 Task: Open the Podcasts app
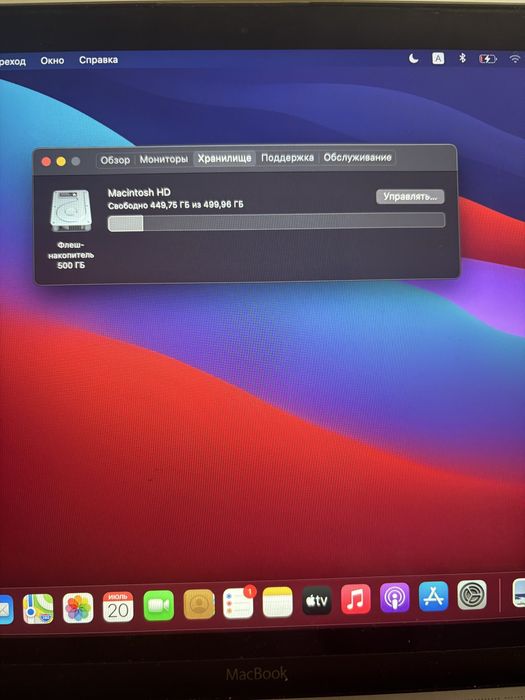click(395, 597)
